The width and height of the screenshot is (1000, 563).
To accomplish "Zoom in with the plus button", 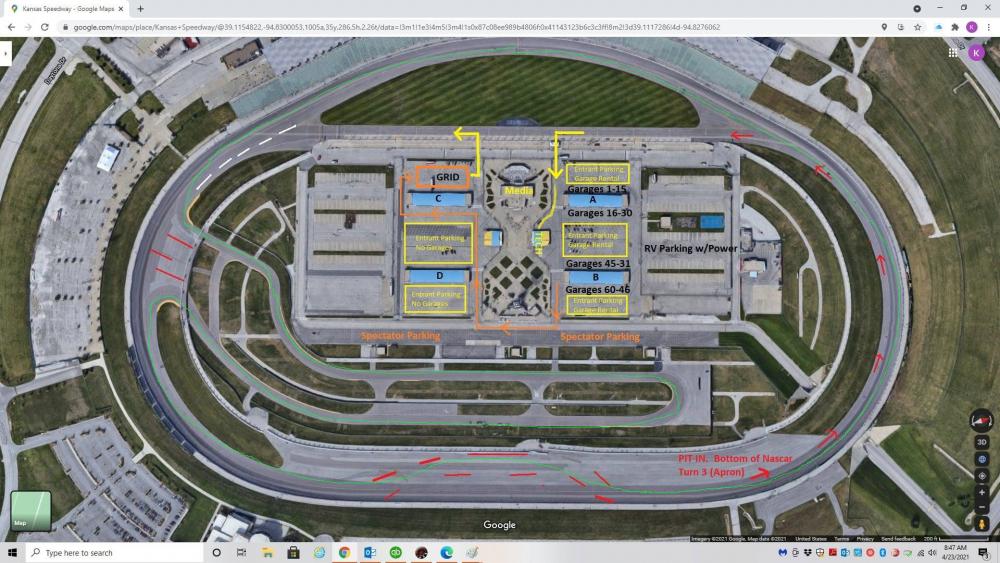I will point(982,492).
